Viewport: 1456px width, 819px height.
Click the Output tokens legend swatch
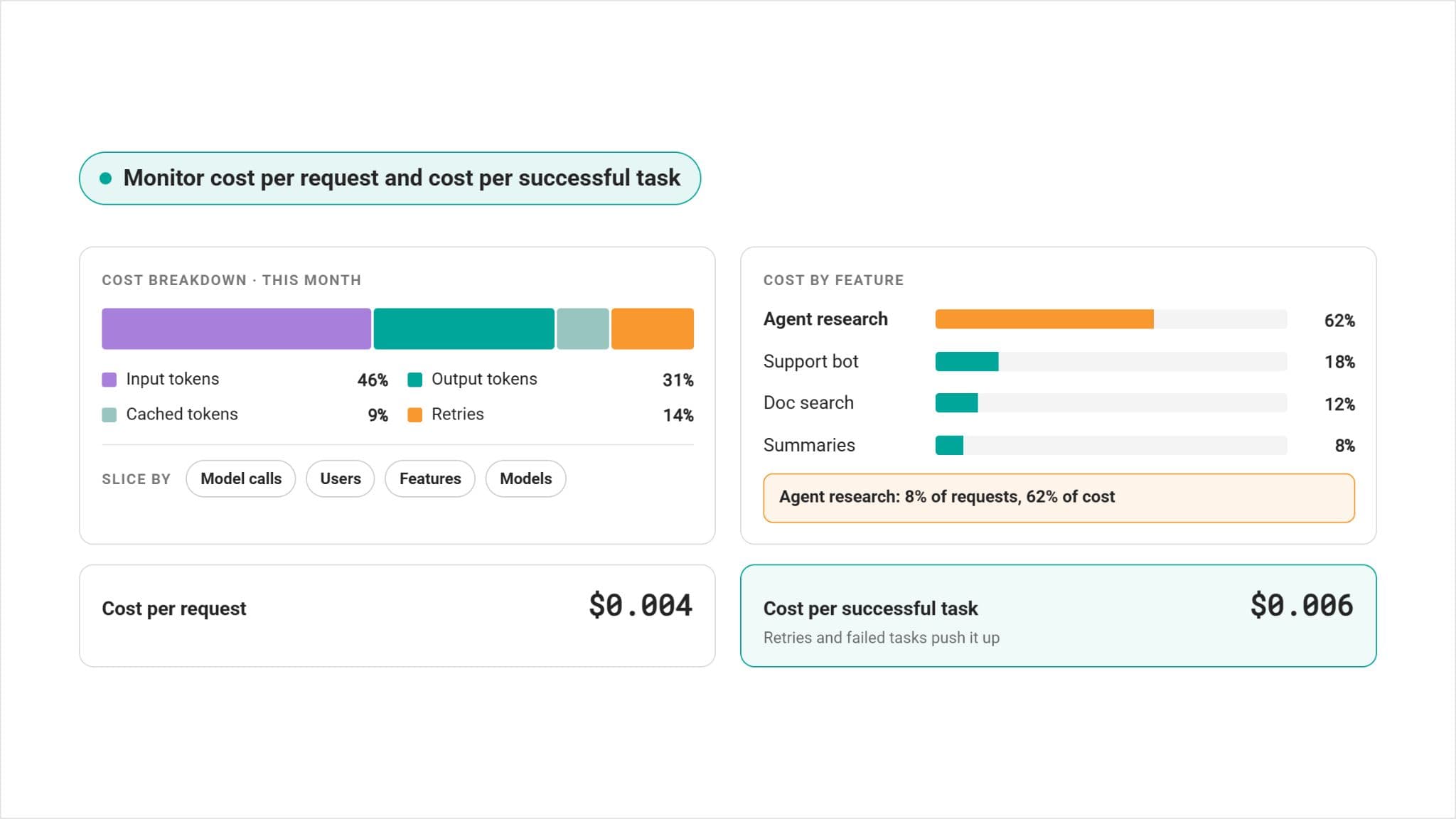pos(414,380)
